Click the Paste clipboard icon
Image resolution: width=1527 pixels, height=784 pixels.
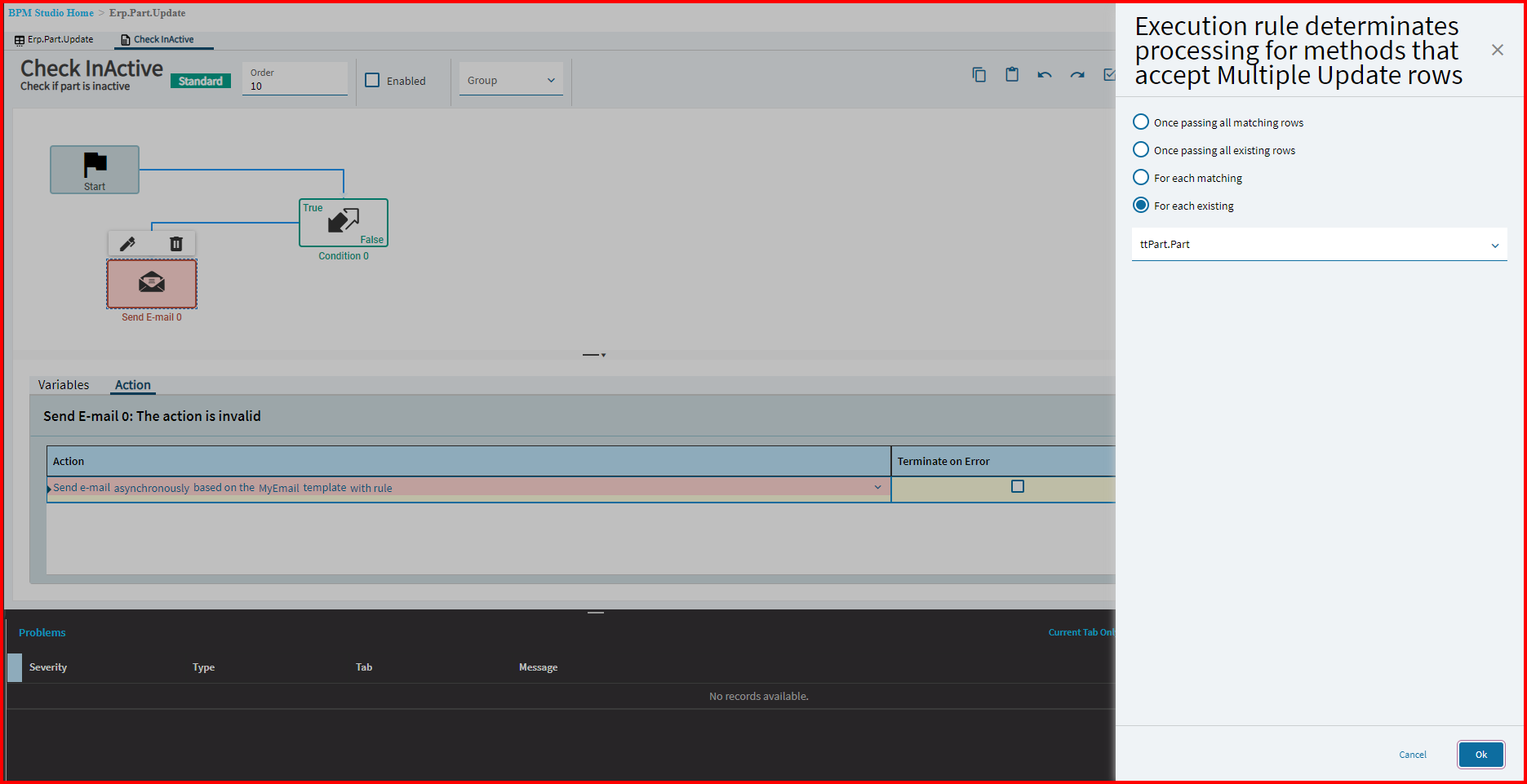coord(1012,74)
